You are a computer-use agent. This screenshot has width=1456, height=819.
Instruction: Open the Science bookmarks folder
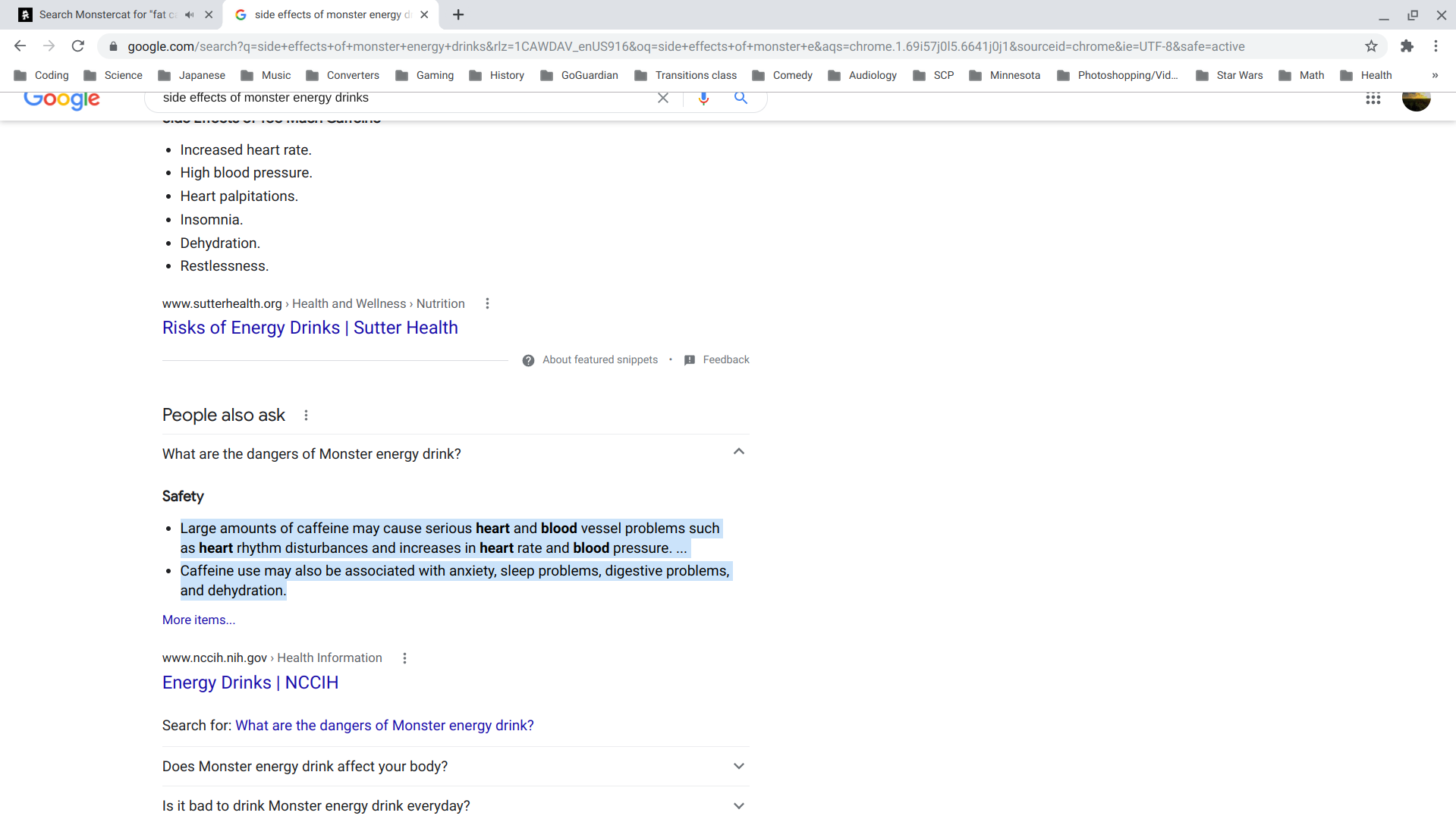(113, 75)
